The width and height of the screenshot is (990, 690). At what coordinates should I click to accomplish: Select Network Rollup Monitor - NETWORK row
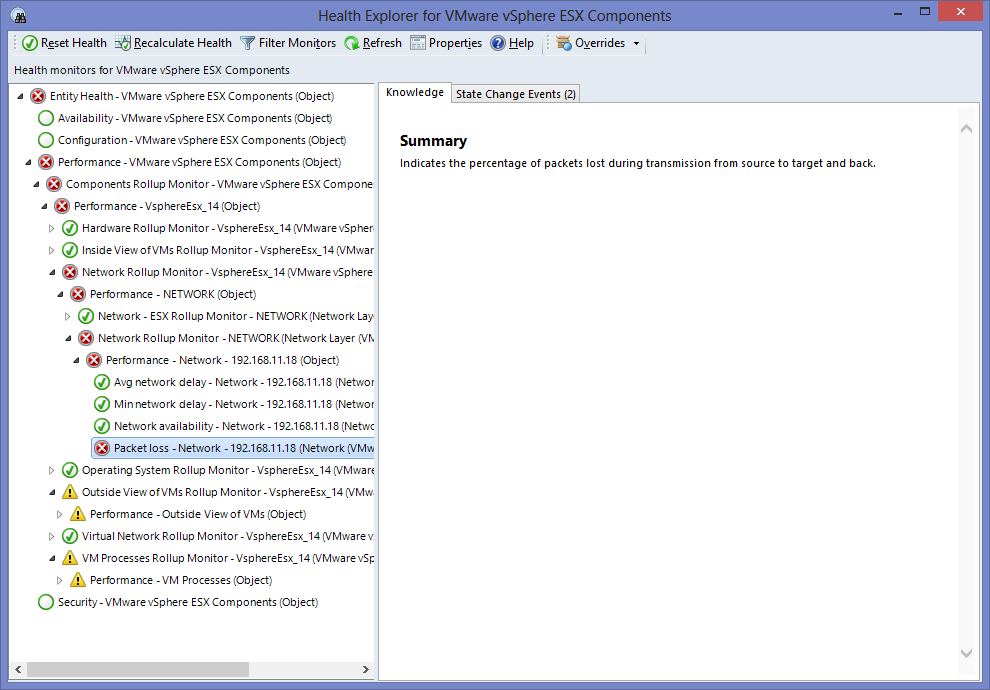coord(236,338)
